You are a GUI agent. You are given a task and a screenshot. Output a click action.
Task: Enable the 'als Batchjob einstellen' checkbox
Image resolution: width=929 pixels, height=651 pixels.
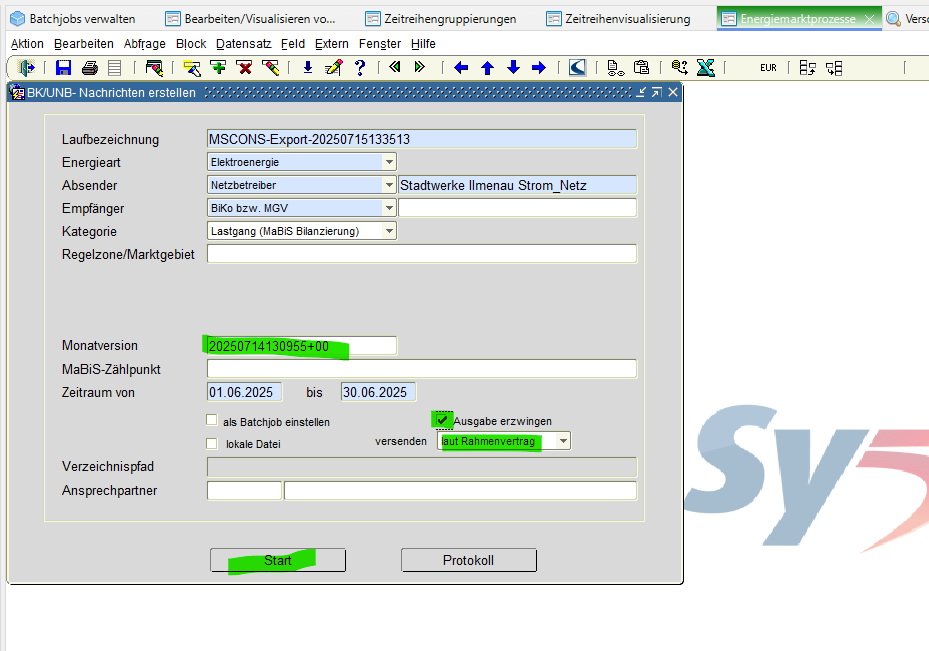(x=212, y=421)
